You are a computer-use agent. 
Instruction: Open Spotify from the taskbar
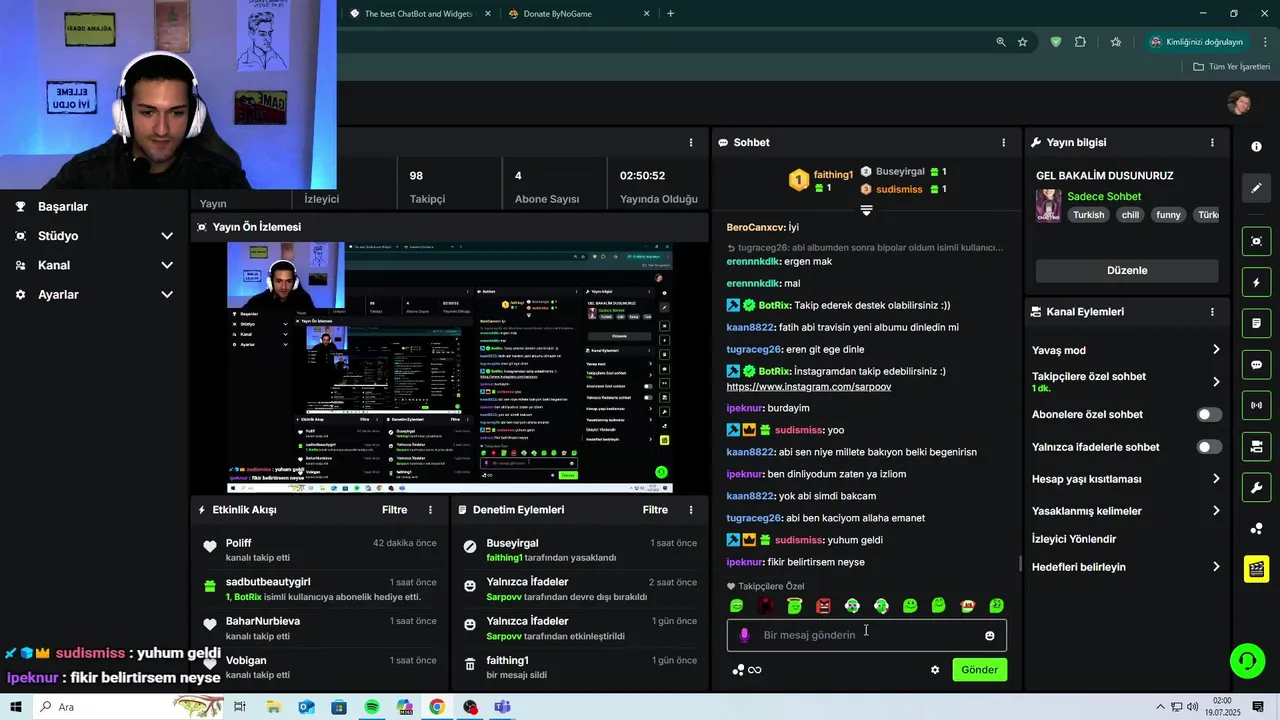click(372, 707)
